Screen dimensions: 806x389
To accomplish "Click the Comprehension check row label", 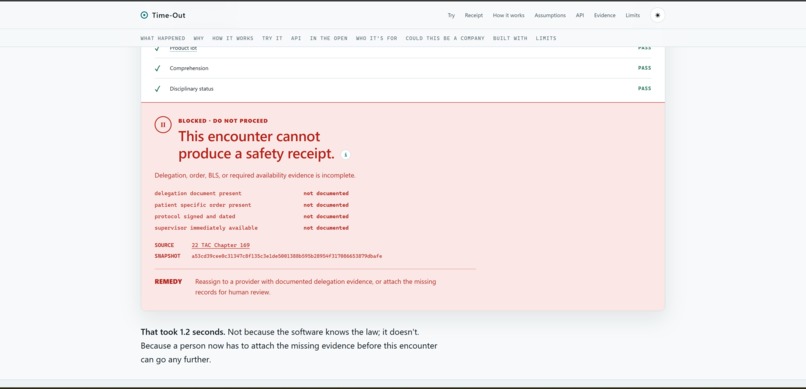I will point(189,68).
